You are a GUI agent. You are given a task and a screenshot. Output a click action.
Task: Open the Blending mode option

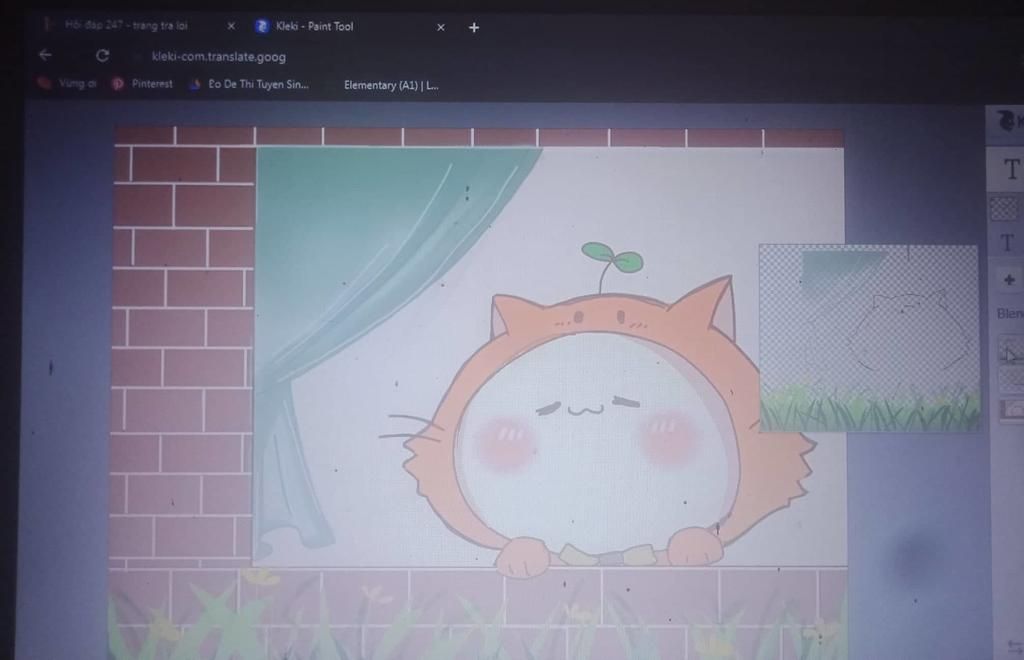coord(1010,314)
